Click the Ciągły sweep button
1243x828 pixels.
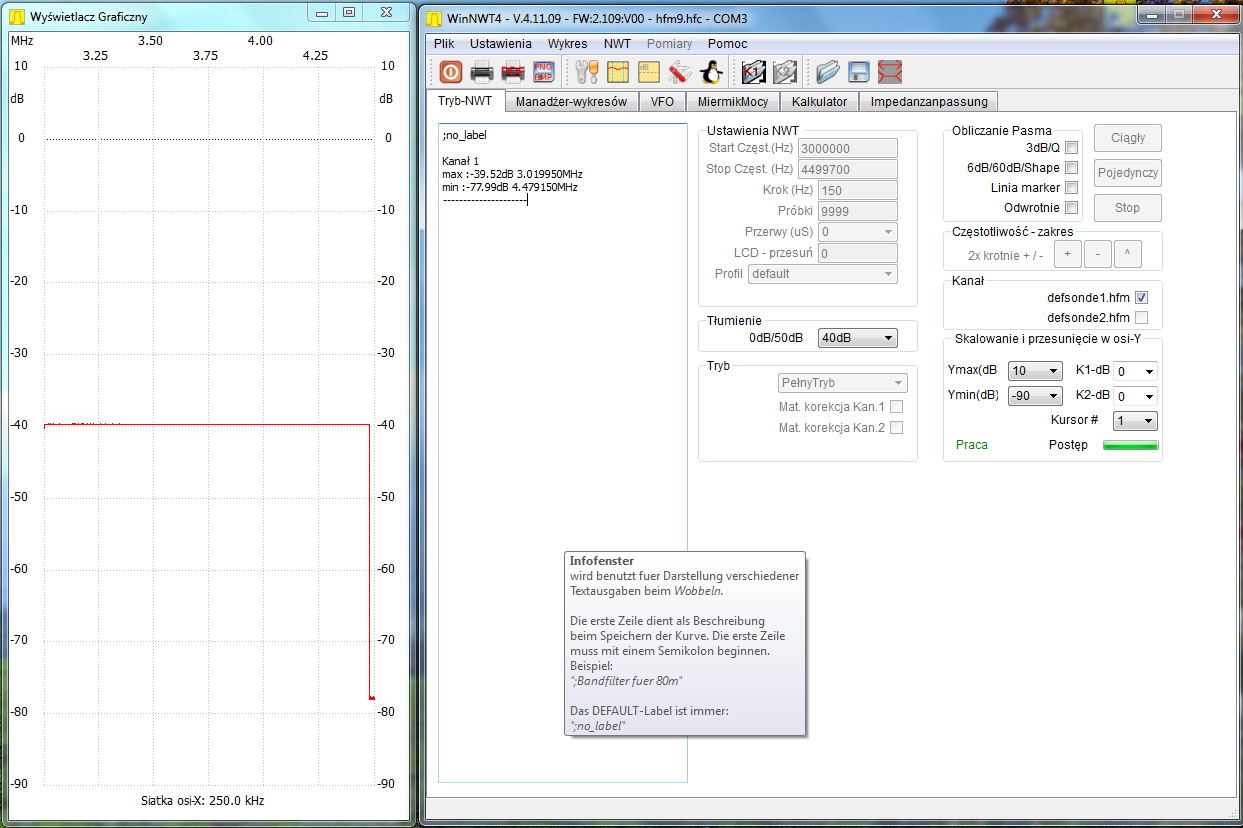click(1127, 138)
